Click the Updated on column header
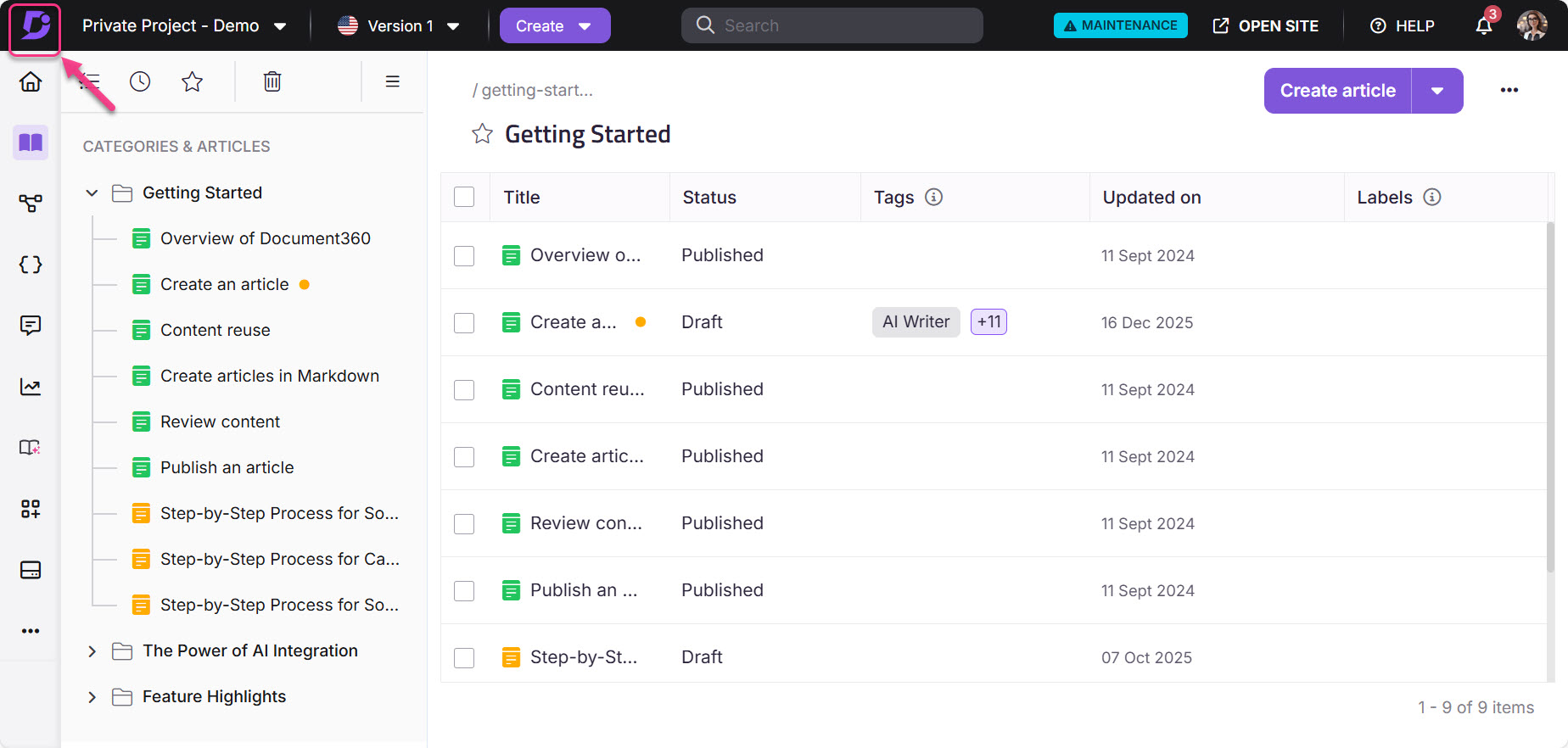Viewport: 1568px width, 748px height. click(x=1151, y=198)
